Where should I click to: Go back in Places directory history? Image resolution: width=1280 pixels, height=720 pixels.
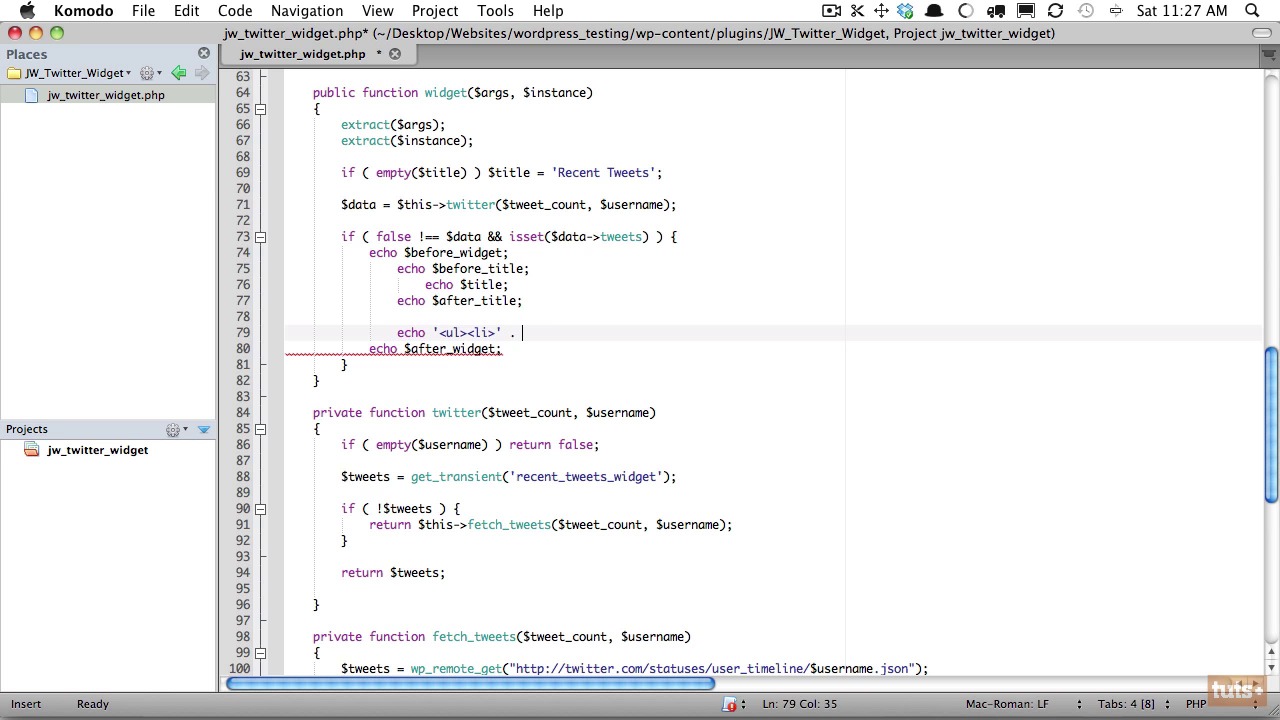pyautogui.click(x=178, y=73)
